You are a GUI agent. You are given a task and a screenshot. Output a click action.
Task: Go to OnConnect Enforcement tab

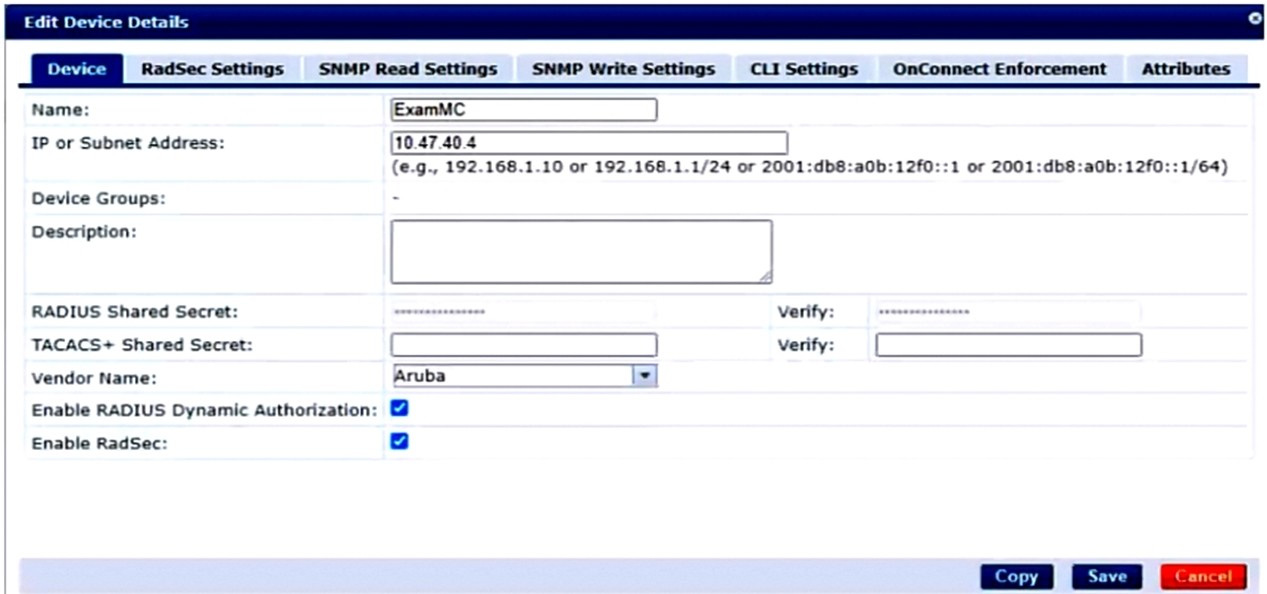click(x=999, y=69)
